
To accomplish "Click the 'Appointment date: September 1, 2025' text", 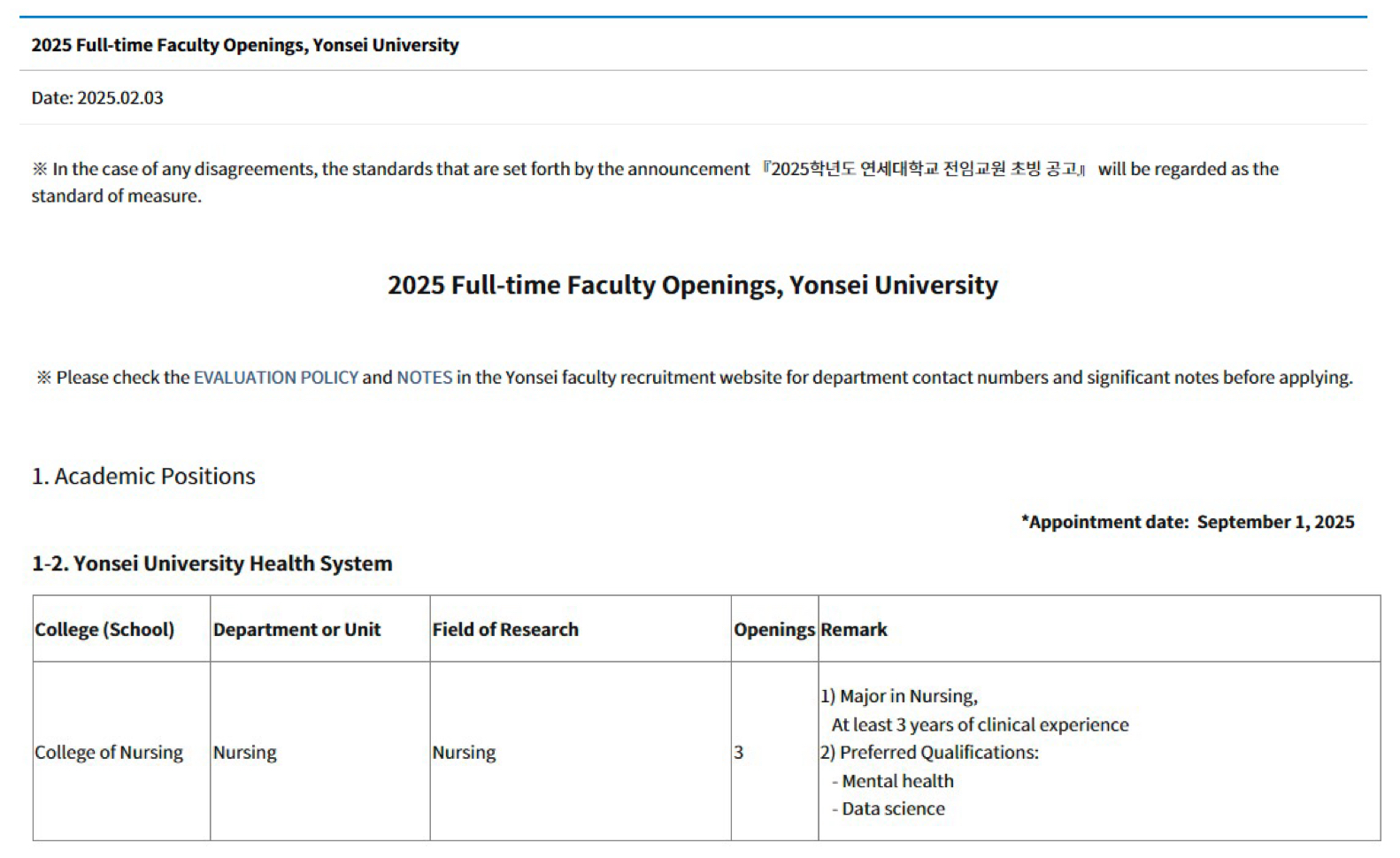I will 1188,522.
